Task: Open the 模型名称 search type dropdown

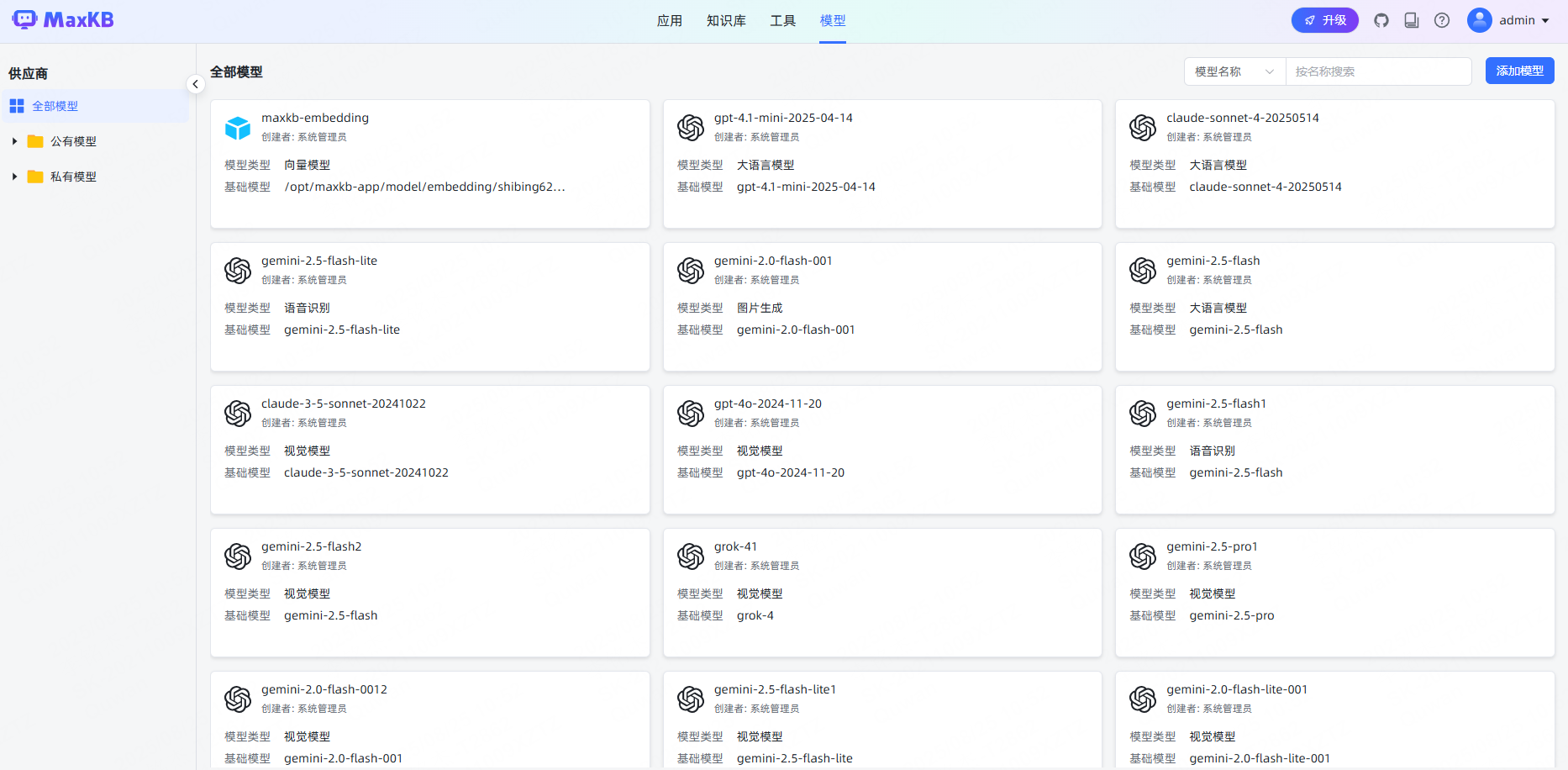Action: coord(1234,71)
